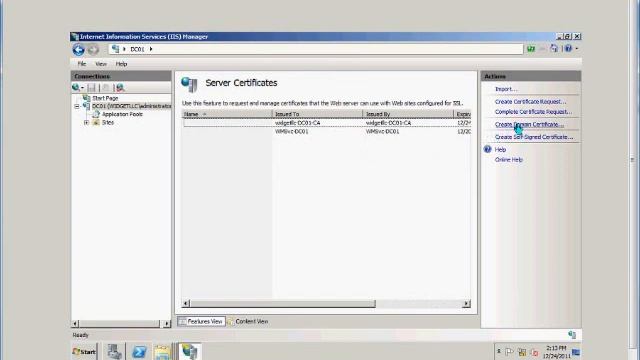Click arrow after DC01 in address bar
This screenshot has width=640, height=360.
point(151,49)
